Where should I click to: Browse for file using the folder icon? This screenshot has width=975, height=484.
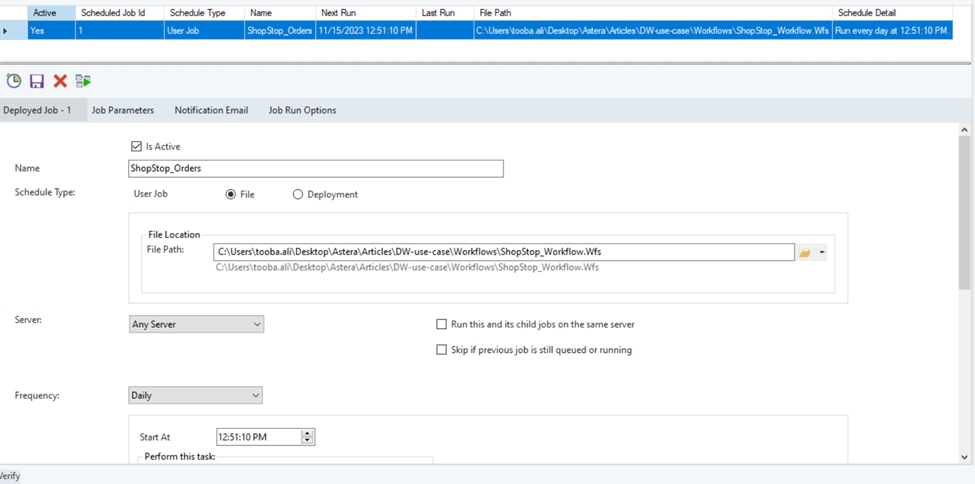coord(805,253)
